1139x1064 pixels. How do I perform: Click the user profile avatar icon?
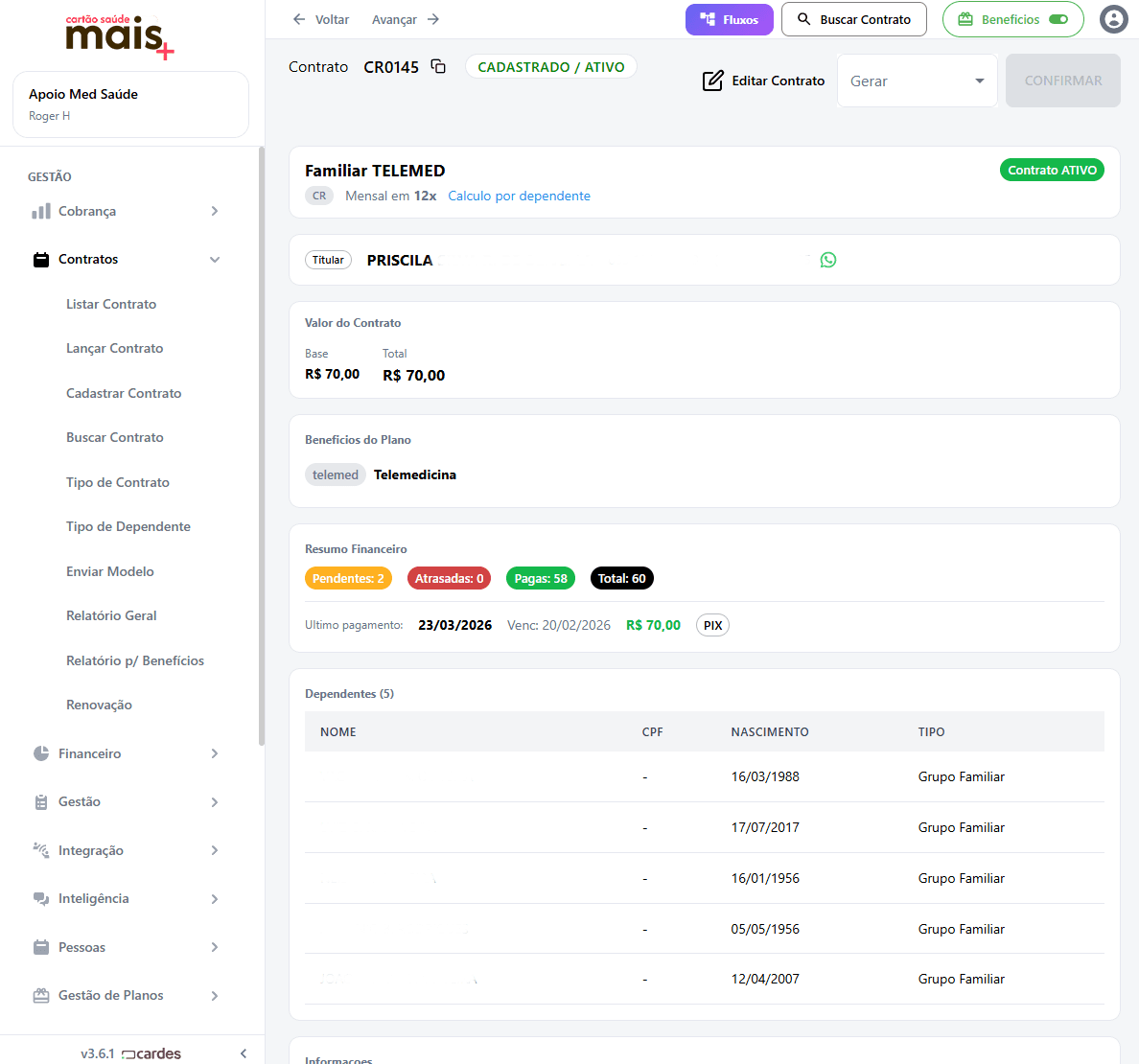point(1113,19)
